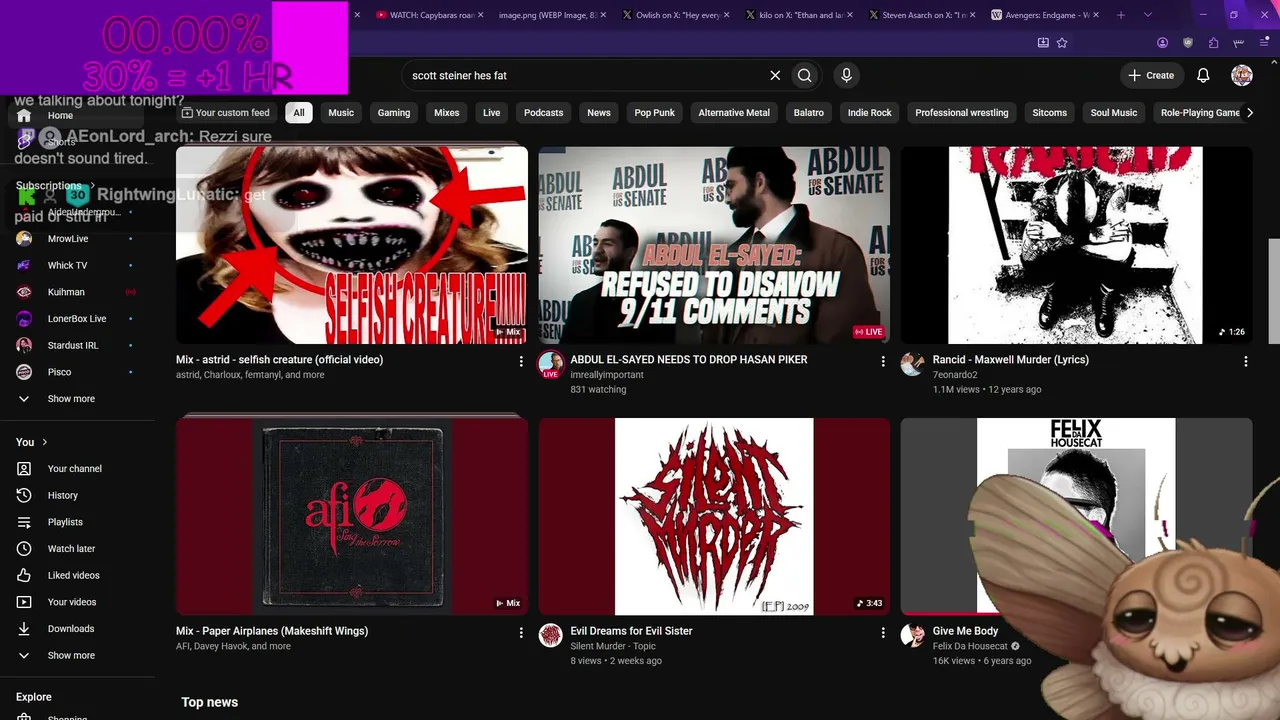Open the browser profile account icon
The image size is (1280, 720).
click(1162, 43)
